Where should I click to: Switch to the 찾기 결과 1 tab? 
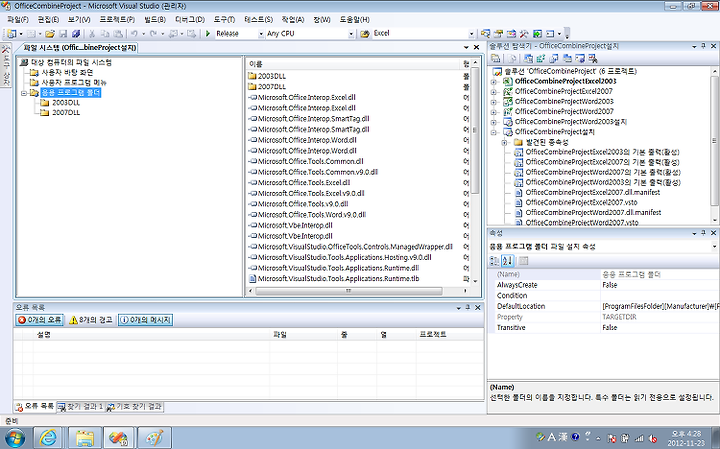(x=82, y=407)
